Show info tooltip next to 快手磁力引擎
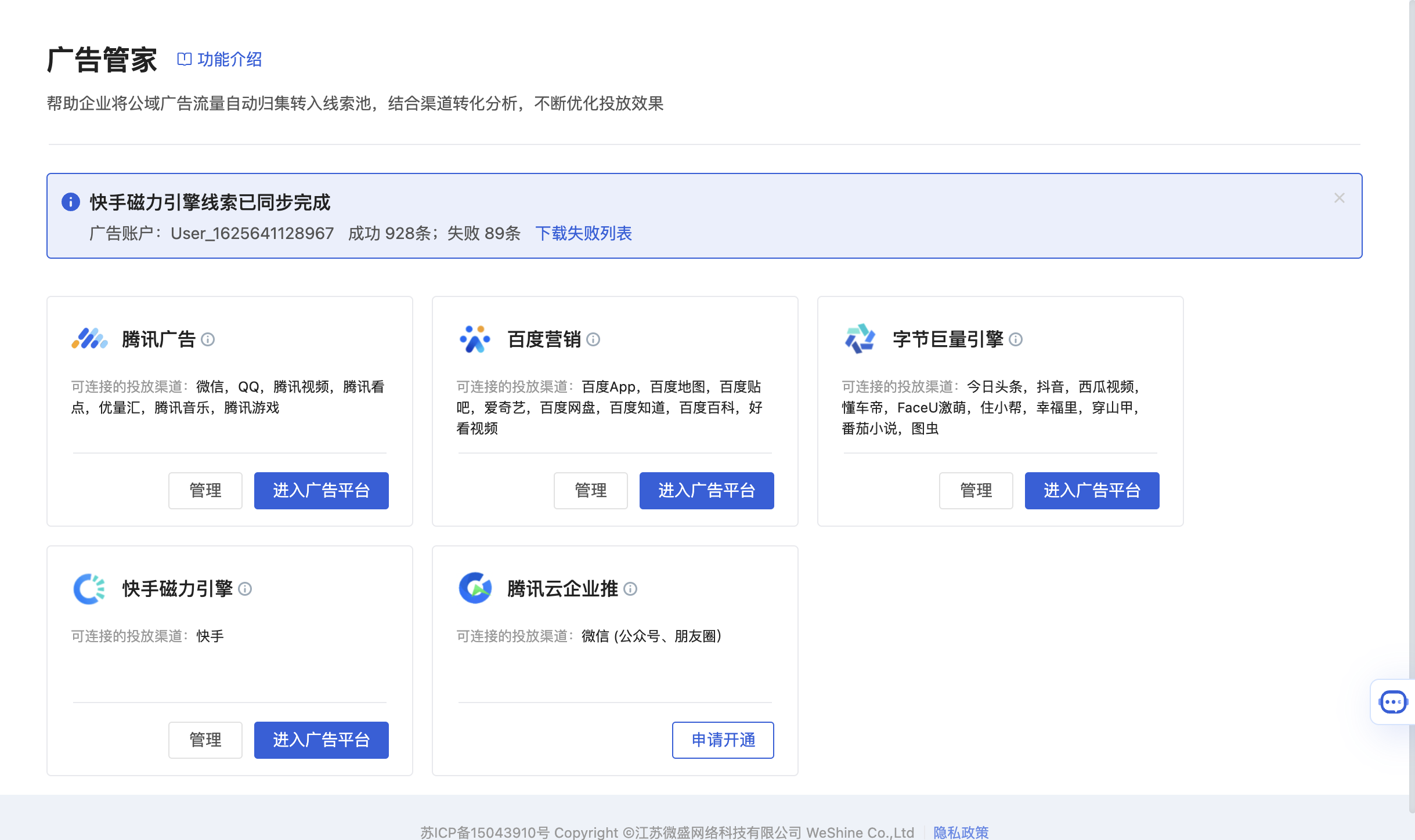Screen dimensions: 1415x840 pos(245,589)
